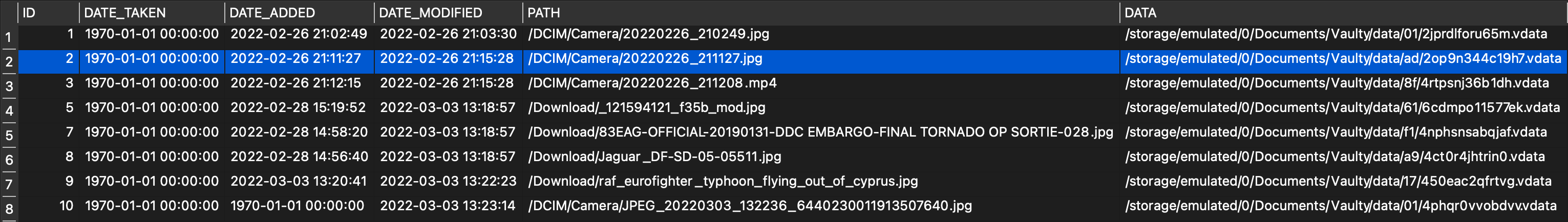1568x222 pixels.
Task: Select the raf_eurofighter_typhoon path cell
Action: 723,181
